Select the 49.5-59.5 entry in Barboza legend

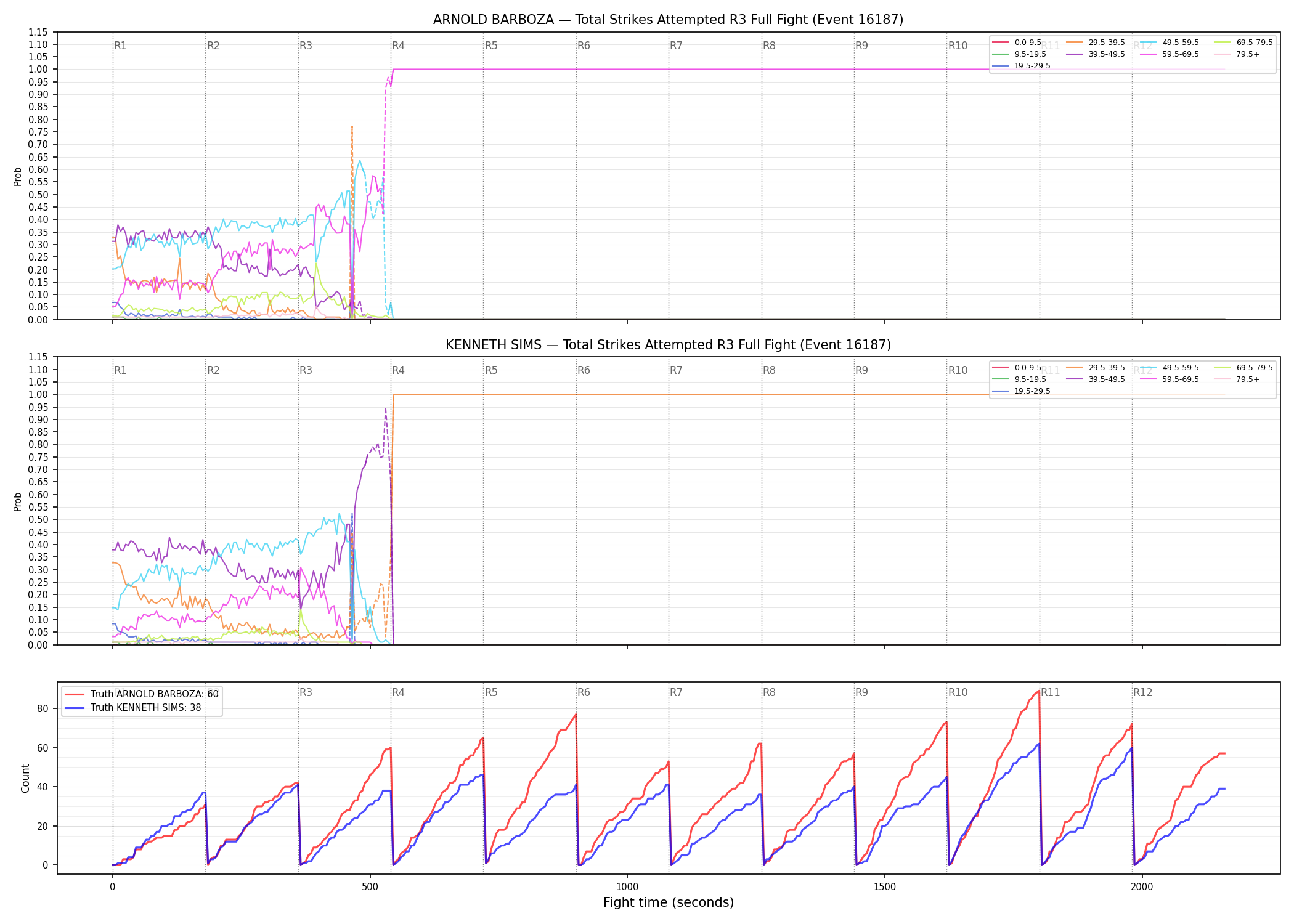pyautogui.click(x=1170, y=43)
